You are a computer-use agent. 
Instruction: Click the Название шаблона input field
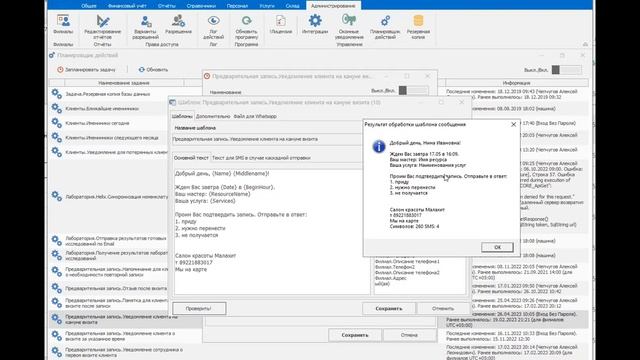coord(267,139)
